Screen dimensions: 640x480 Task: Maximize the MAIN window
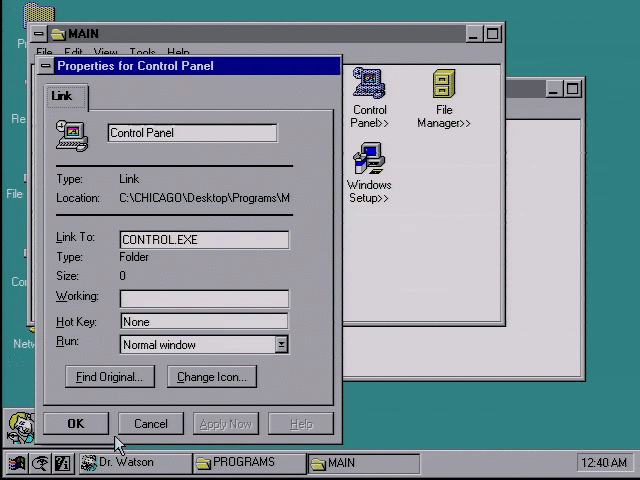[x=492, y=33]
